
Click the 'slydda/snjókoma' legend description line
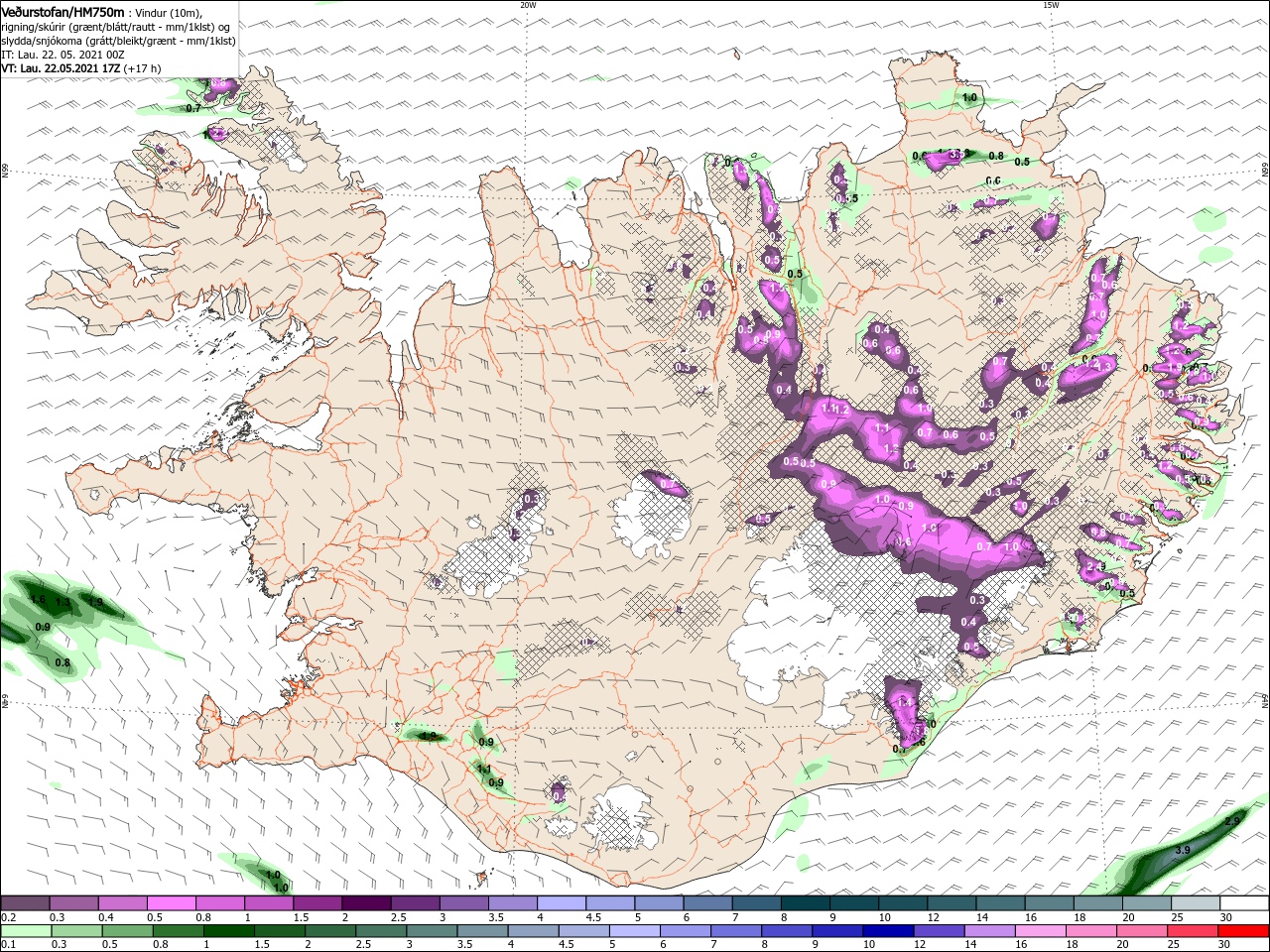(118, 41)
